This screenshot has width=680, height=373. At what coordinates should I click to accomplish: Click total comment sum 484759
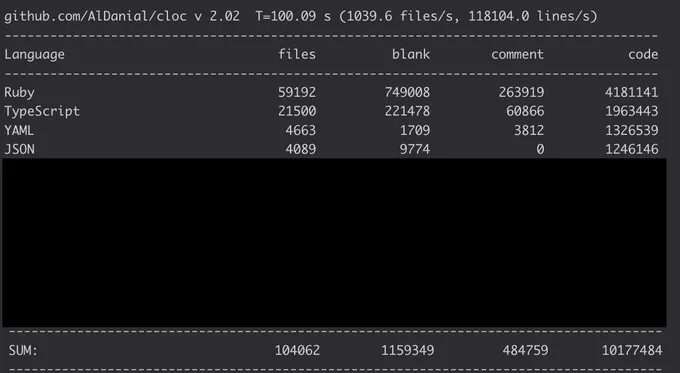(525, 350)
